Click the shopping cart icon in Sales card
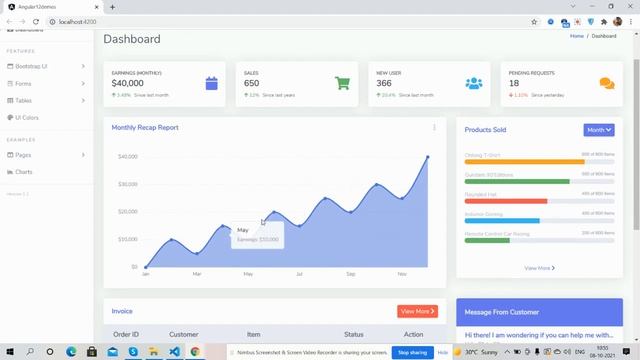Image resolution: width=640 pixels, height=360 pixels. [x=342, y=83]
